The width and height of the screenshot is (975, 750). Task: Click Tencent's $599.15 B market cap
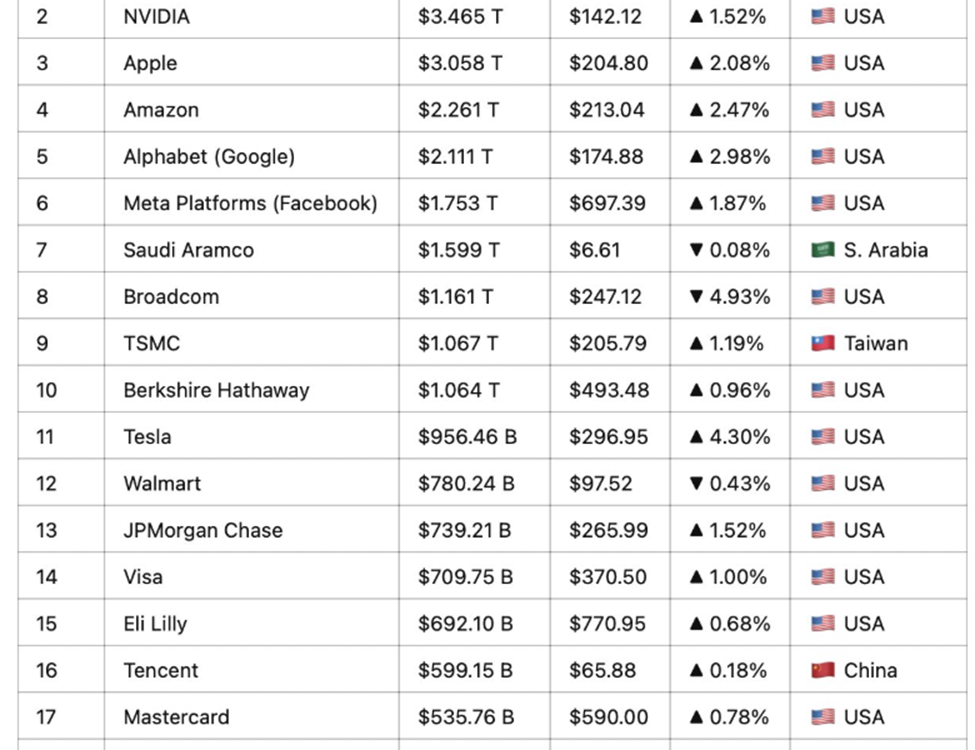click(x=465, y=671)
